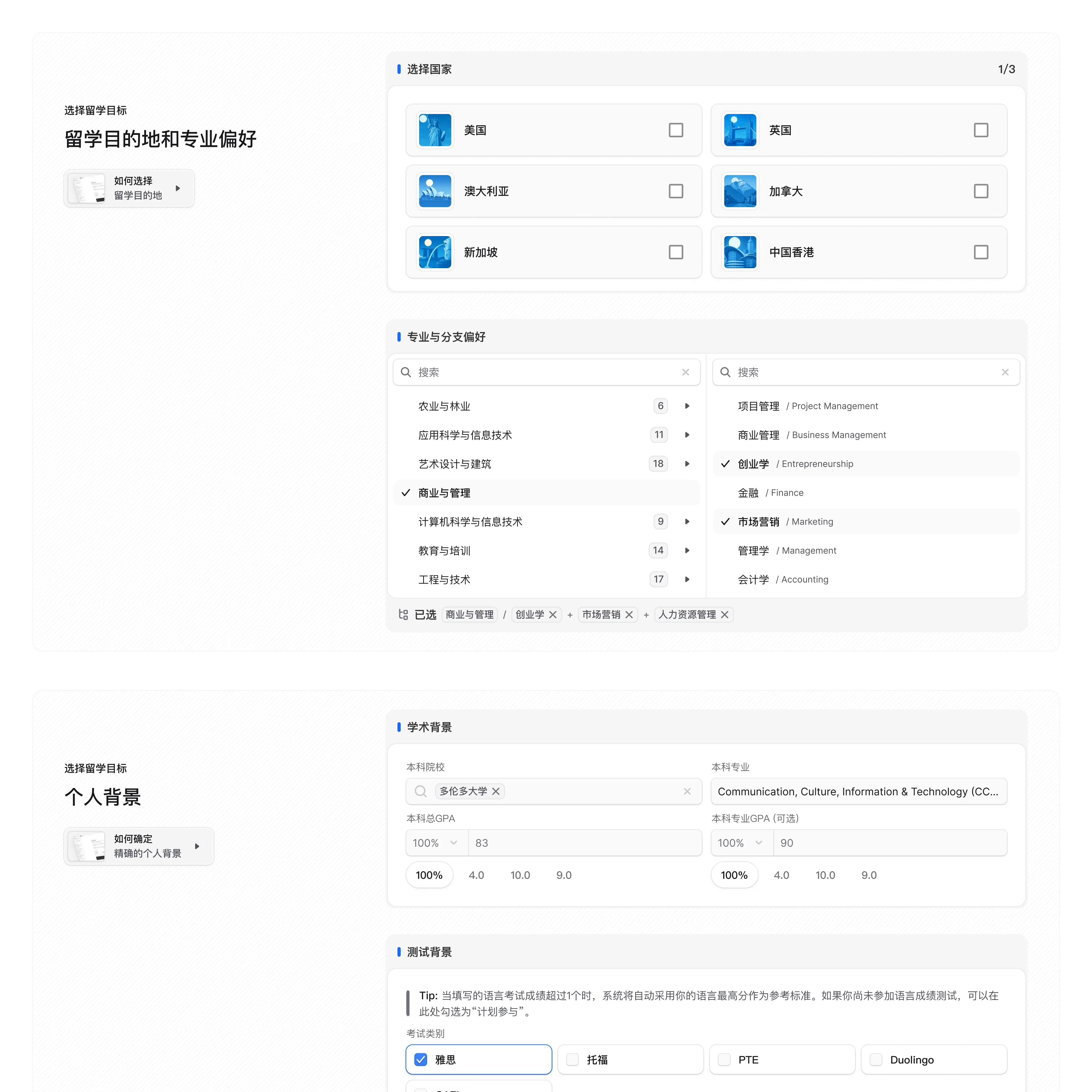This screenshot has height=1092, width=1092.
Task: Select the 新加坡 checkbox
Action: [x=676, y=252]
